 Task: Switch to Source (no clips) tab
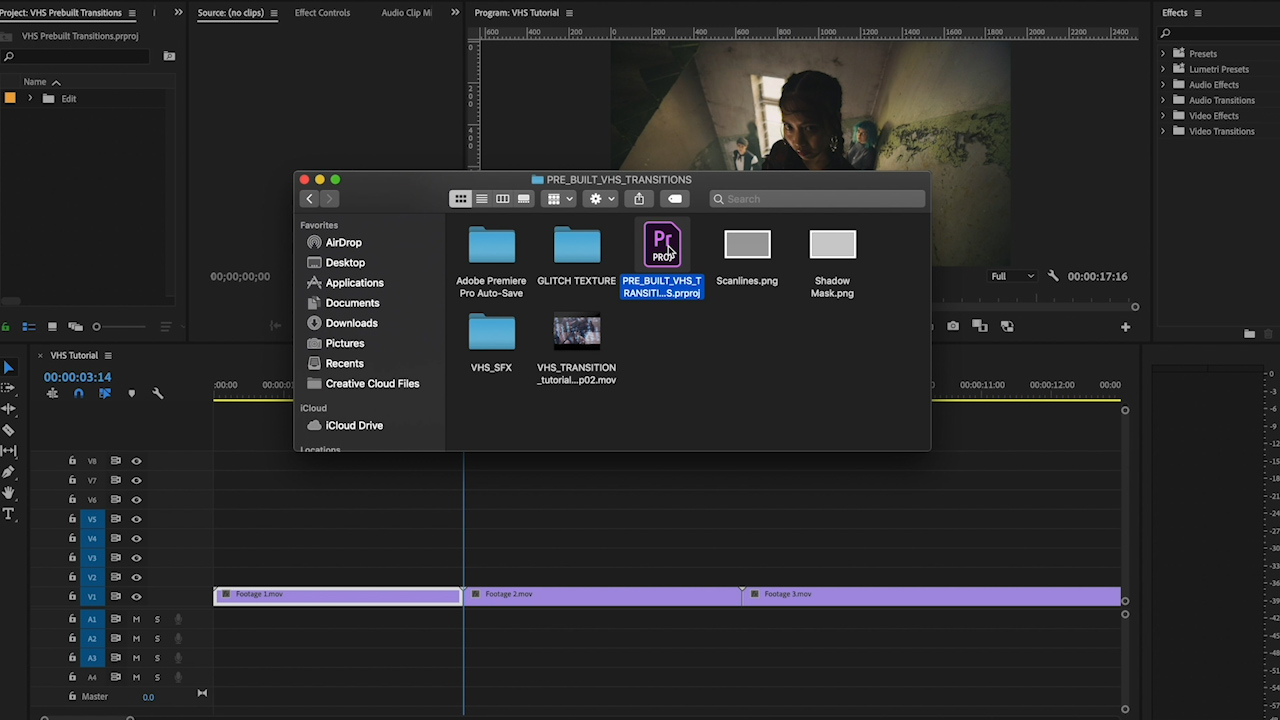click(233, 13)
